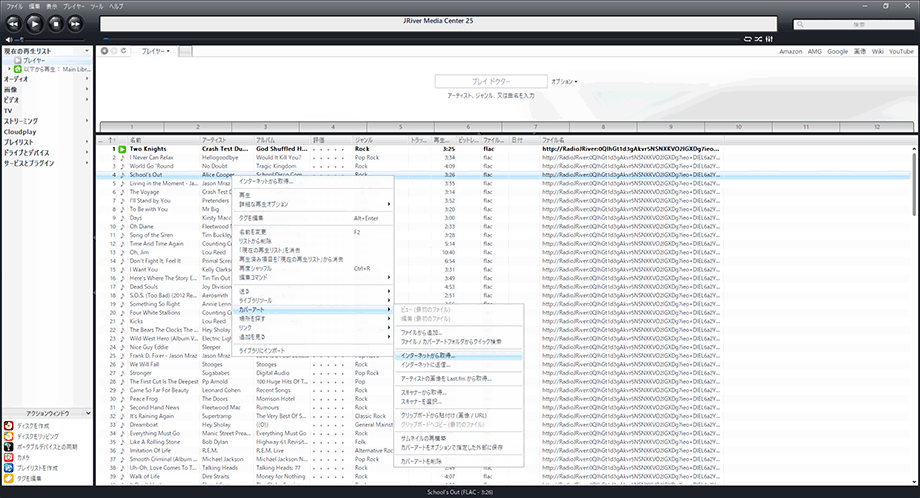The width and height of the screenshot is (920, 498).
Task: Go to the previous track
Action: (x=12, y=22)
